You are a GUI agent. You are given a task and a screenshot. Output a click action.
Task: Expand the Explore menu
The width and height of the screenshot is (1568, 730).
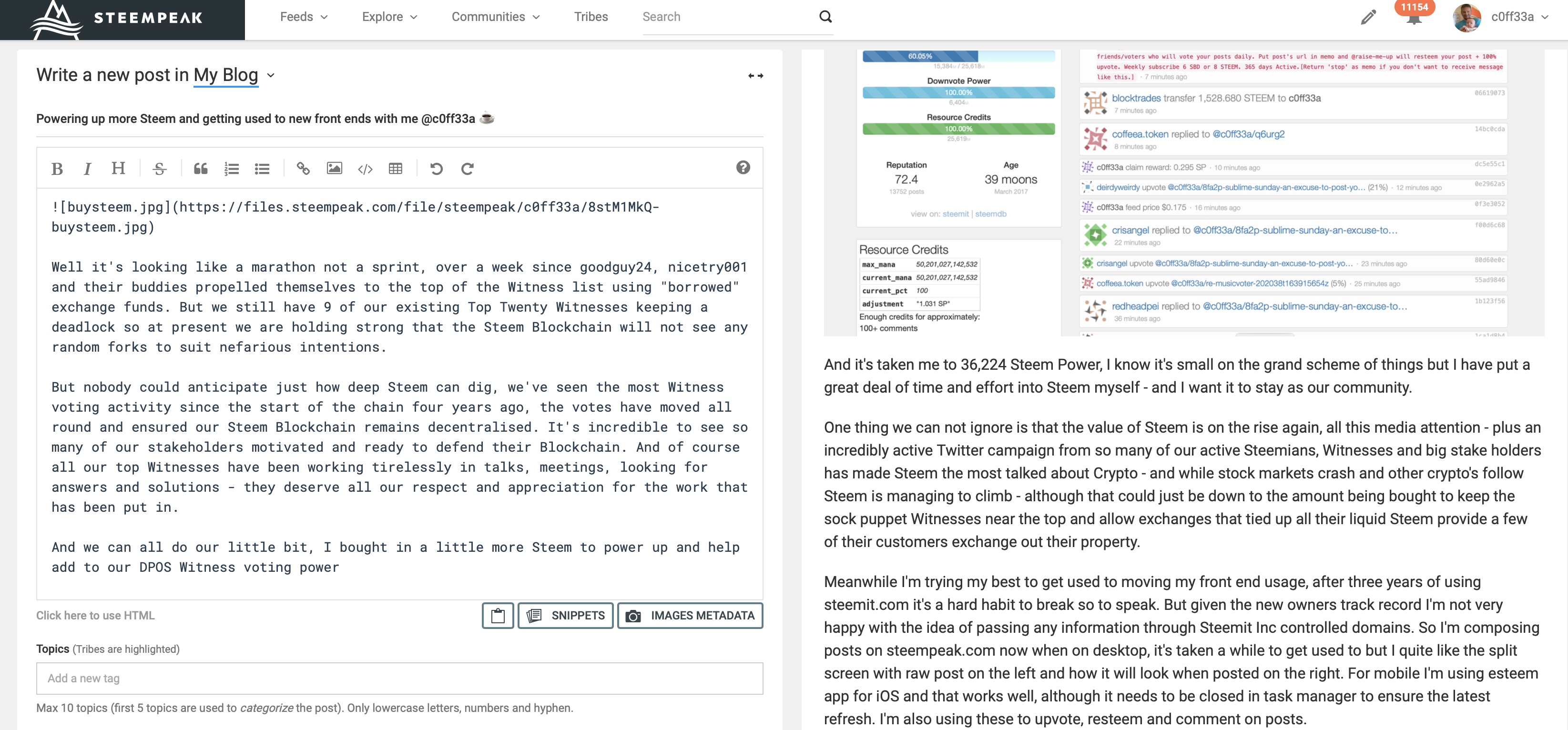[x=389, y=17]
